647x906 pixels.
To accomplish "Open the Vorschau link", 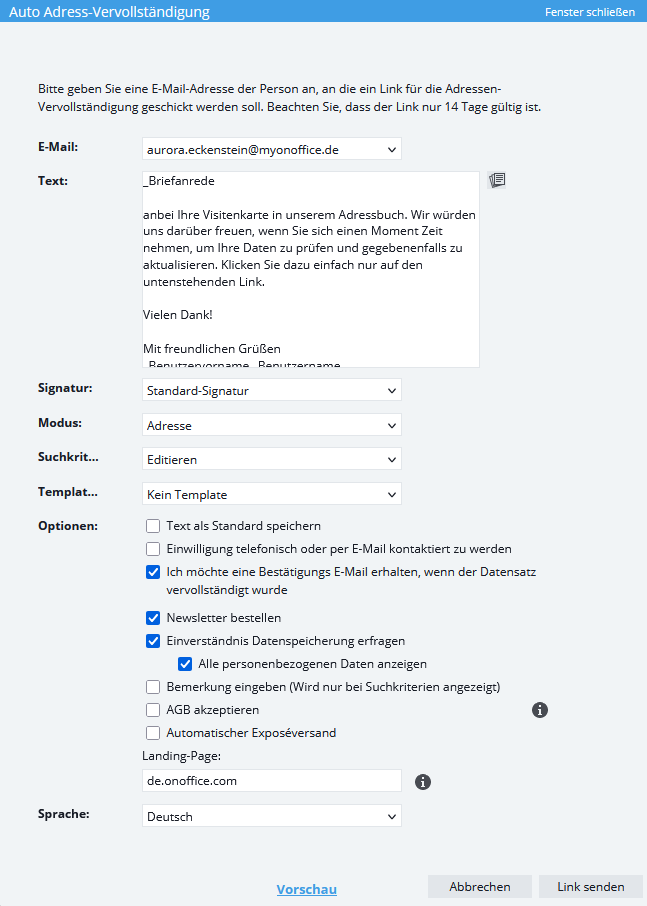I will [307, 889].
